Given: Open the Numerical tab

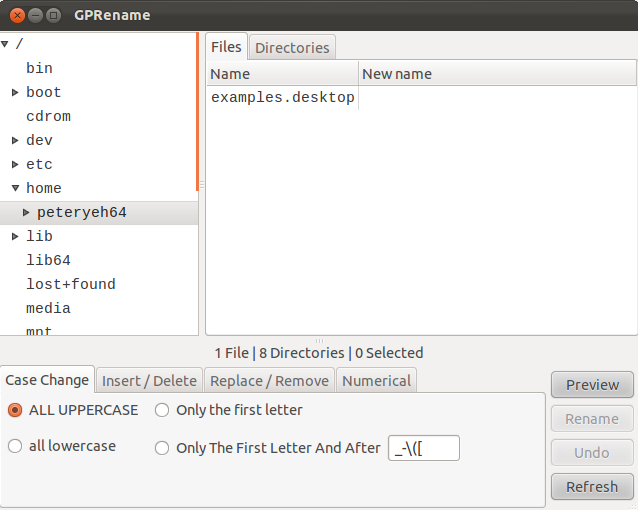Looking at the screenshot, I should [376, 381].
